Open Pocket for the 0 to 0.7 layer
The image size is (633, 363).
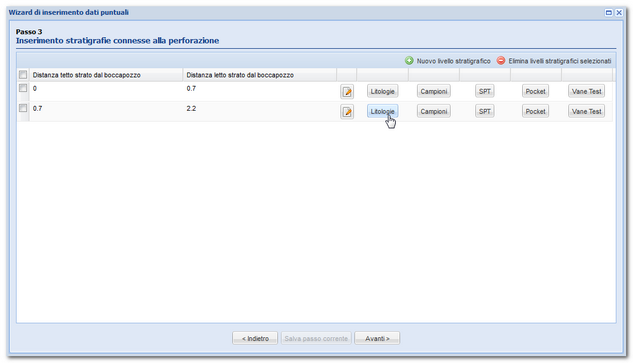click(x=535, y=91)
